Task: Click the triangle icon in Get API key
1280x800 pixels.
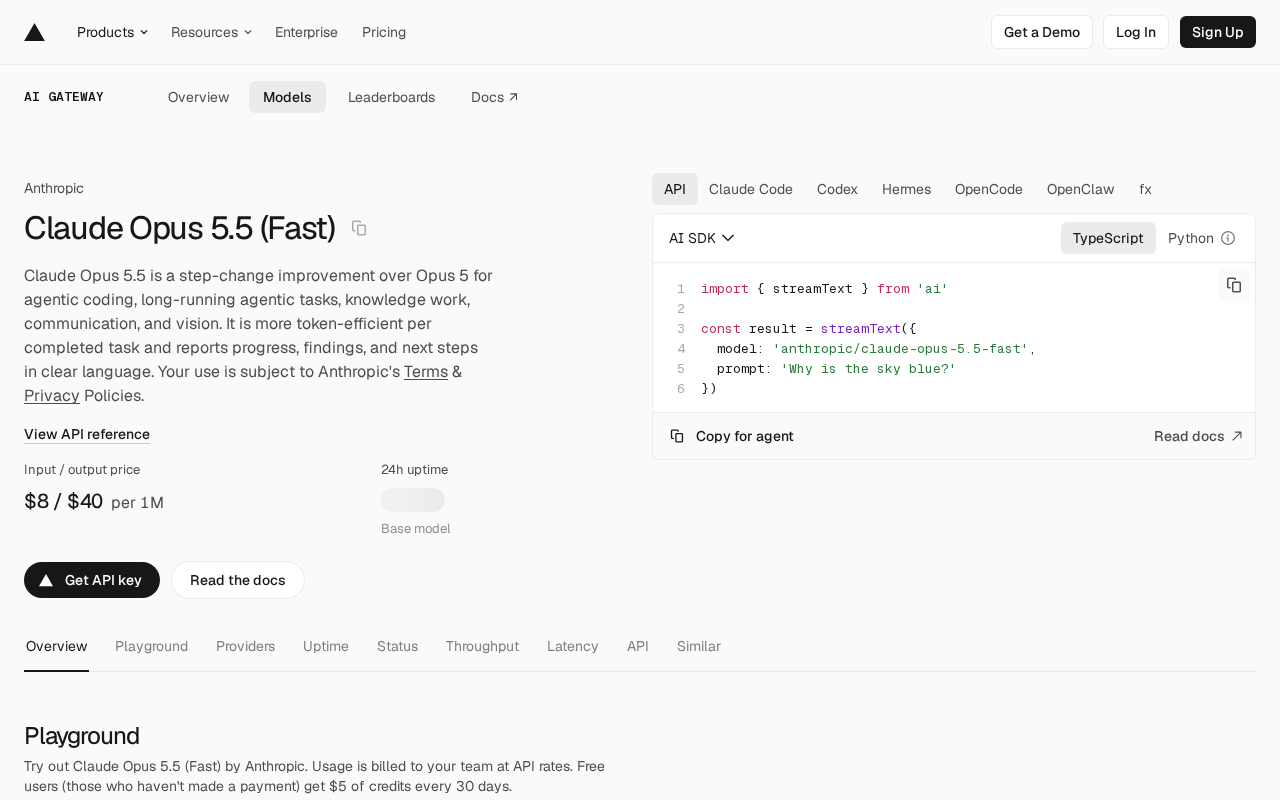Action: coord(46,580)
